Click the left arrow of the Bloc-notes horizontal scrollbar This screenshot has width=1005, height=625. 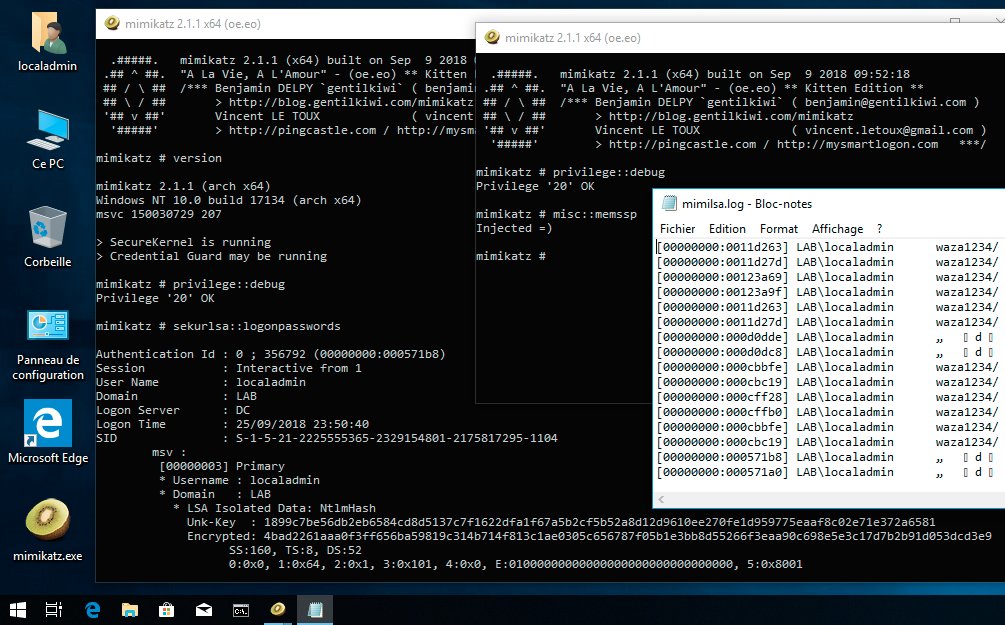[x=661, y=499]
